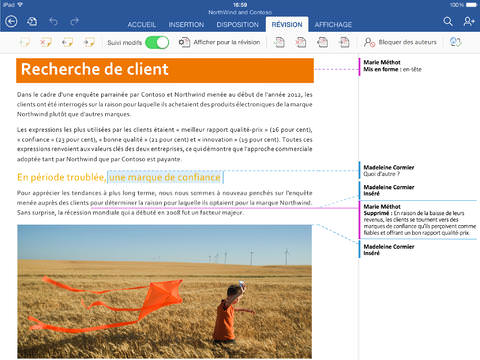This screenshot has width=480, height=360.
Task: Go to the previous comment
Action: (67, 42)
